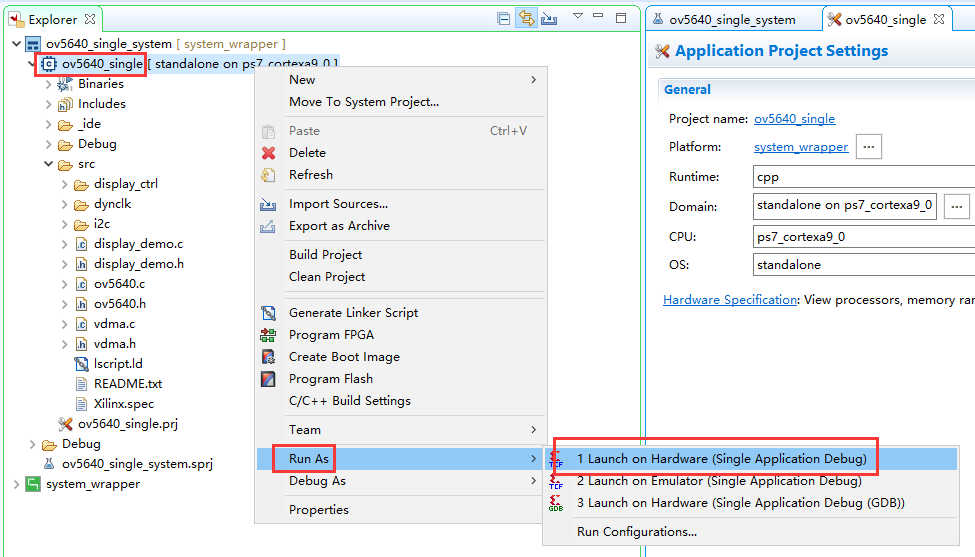The image size is (975, 557).
Task: Click Refresh icon in context menu
Action: [268, 175]
